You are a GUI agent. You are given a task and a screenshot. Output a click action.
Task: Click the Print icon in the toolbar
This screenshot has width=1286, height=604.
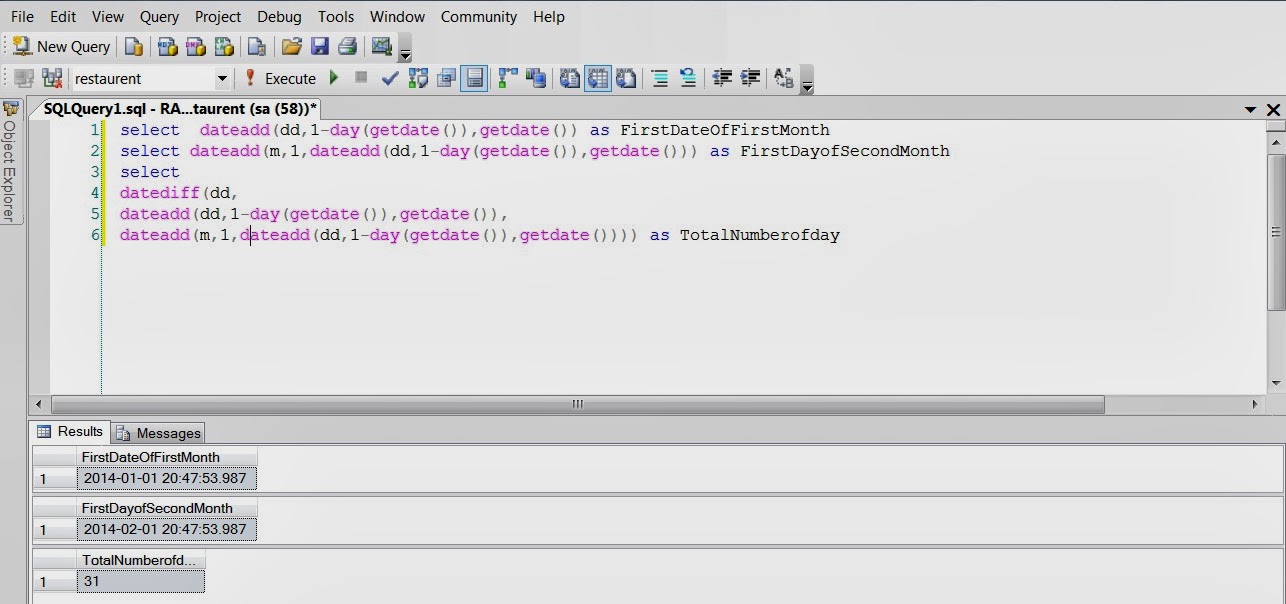[x=347, y=46]
